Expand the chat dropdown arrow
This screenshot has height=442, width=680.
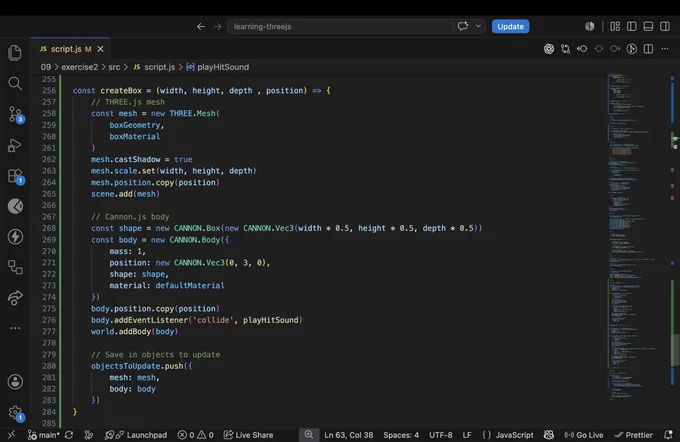click(x=478, y=26)
